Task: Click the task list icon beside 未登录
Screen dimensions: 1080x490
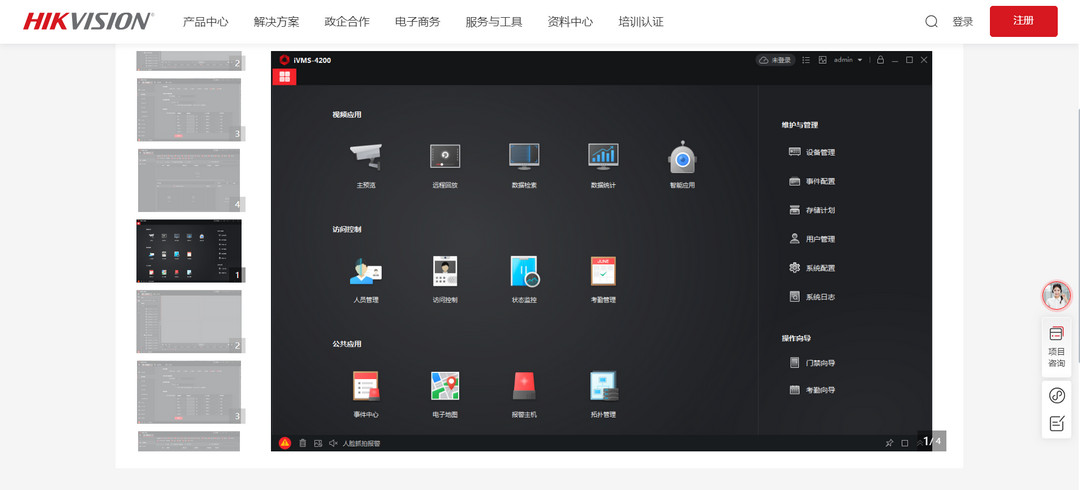Action: pyautogui.click(x=806, y=60)
